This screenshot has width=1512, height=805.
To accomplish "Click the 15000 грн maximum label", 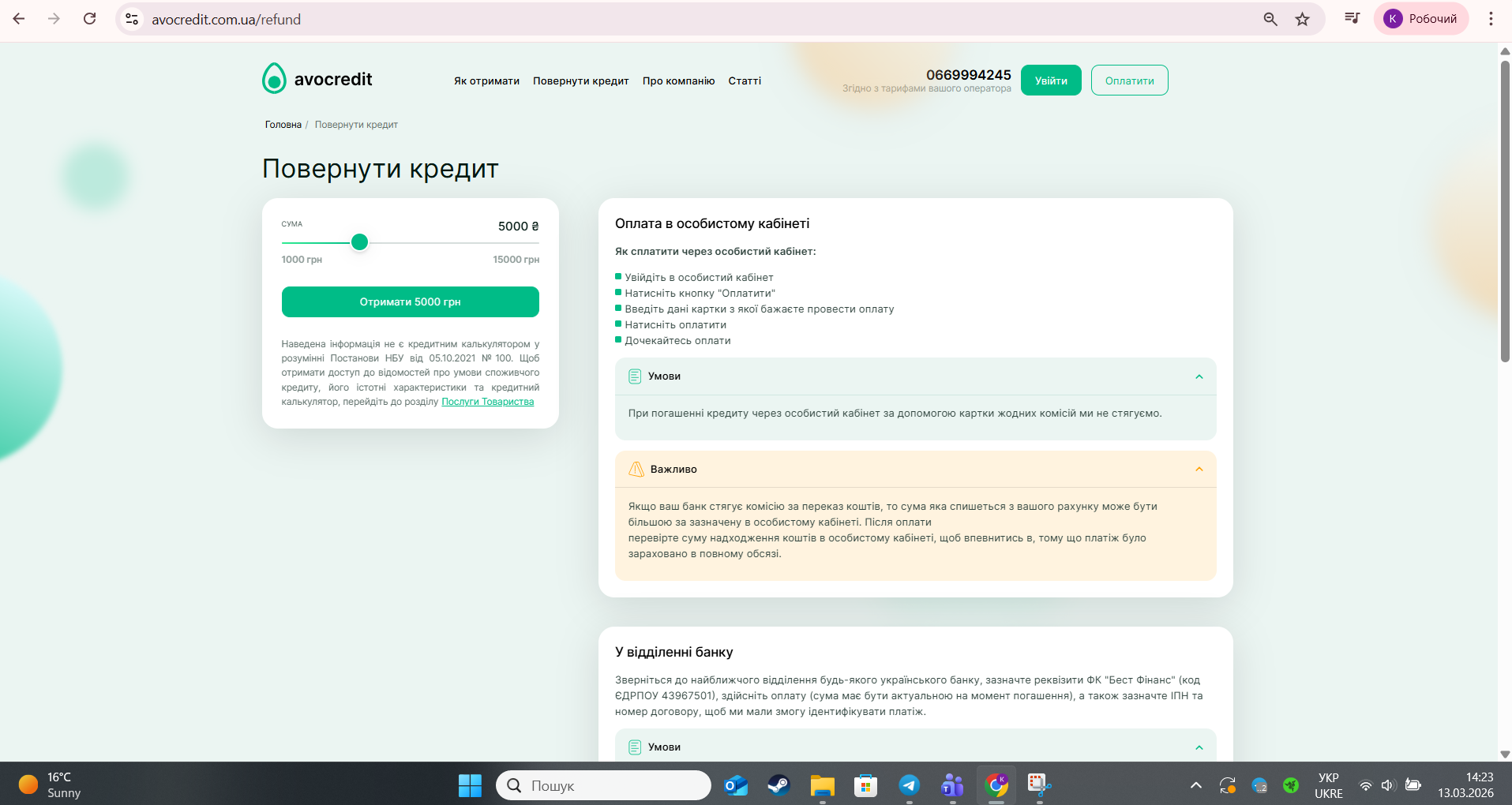I will pos(516,260).
